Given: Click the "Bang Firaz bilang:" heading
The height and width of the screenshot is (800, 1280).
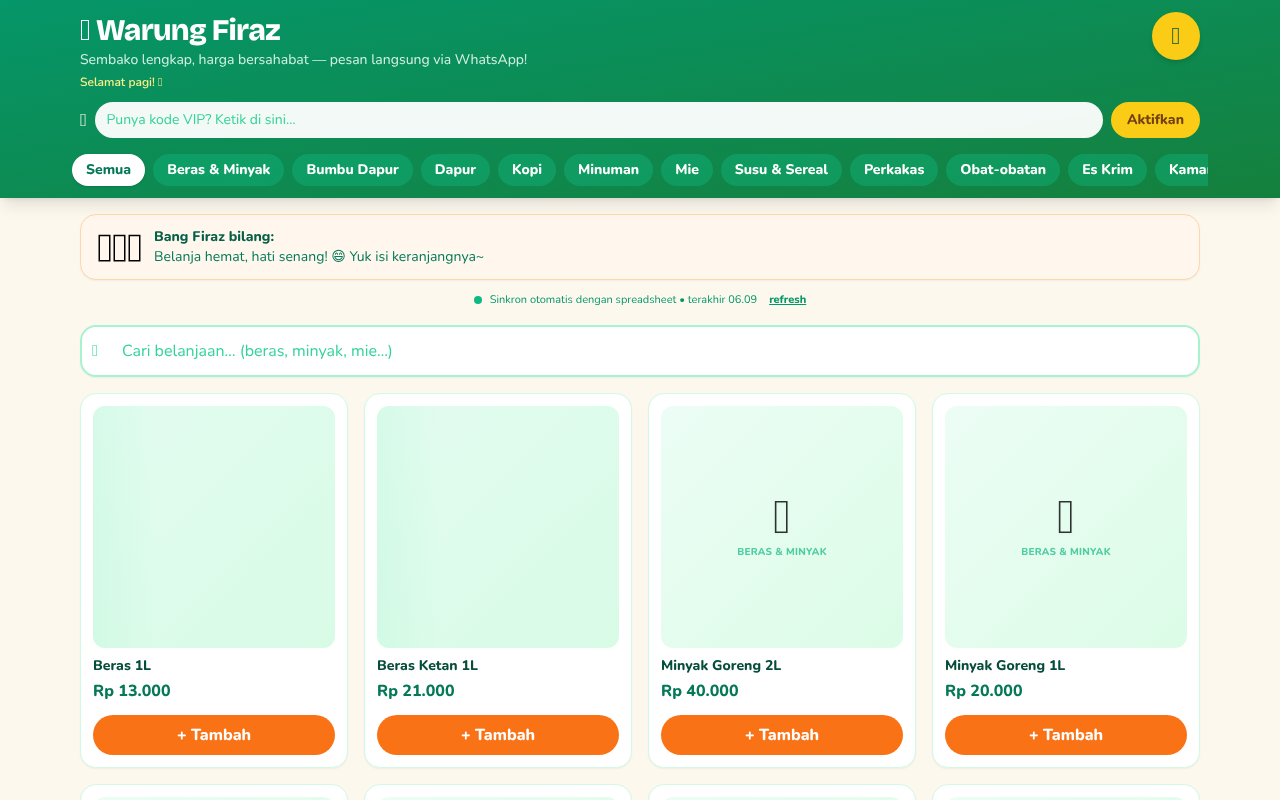Looking at the screenshot, I should click(x=214, y=237).
